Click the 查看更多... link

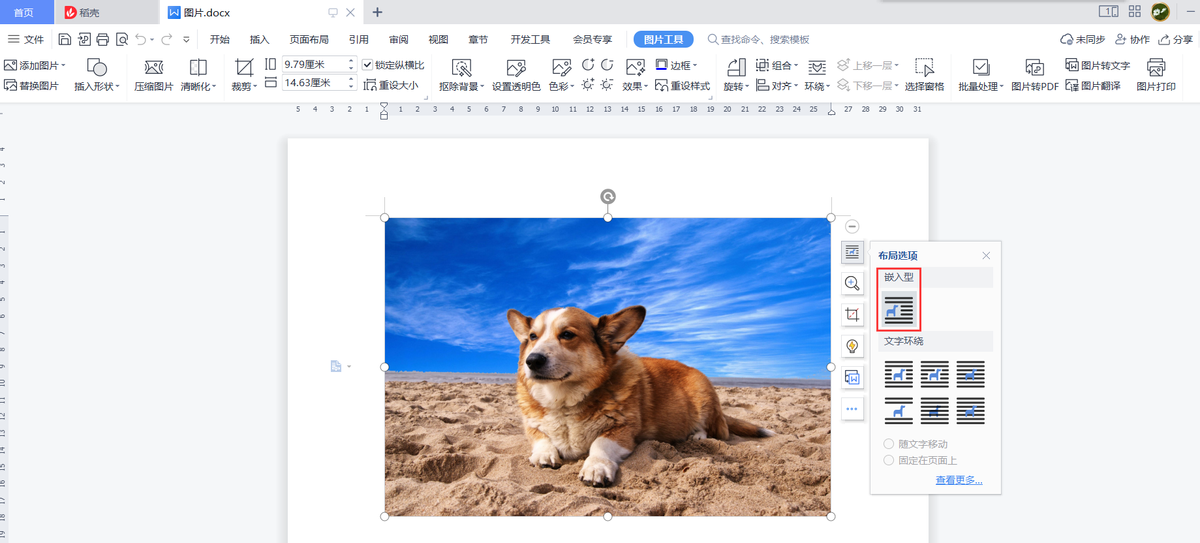[x=958, y=480]
